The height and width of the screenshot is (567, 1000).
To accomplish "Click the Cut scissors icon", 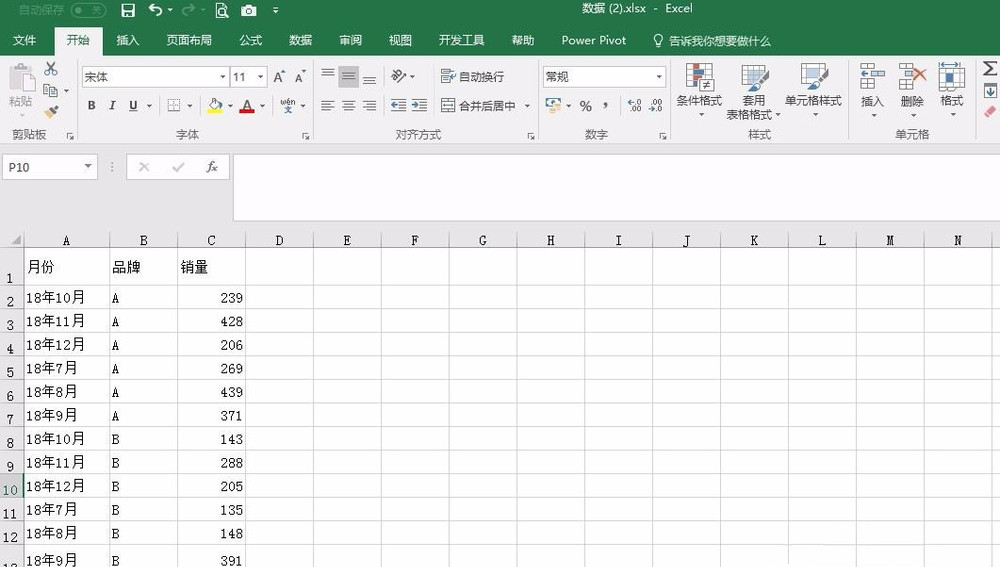I will (x=50, y=69).
